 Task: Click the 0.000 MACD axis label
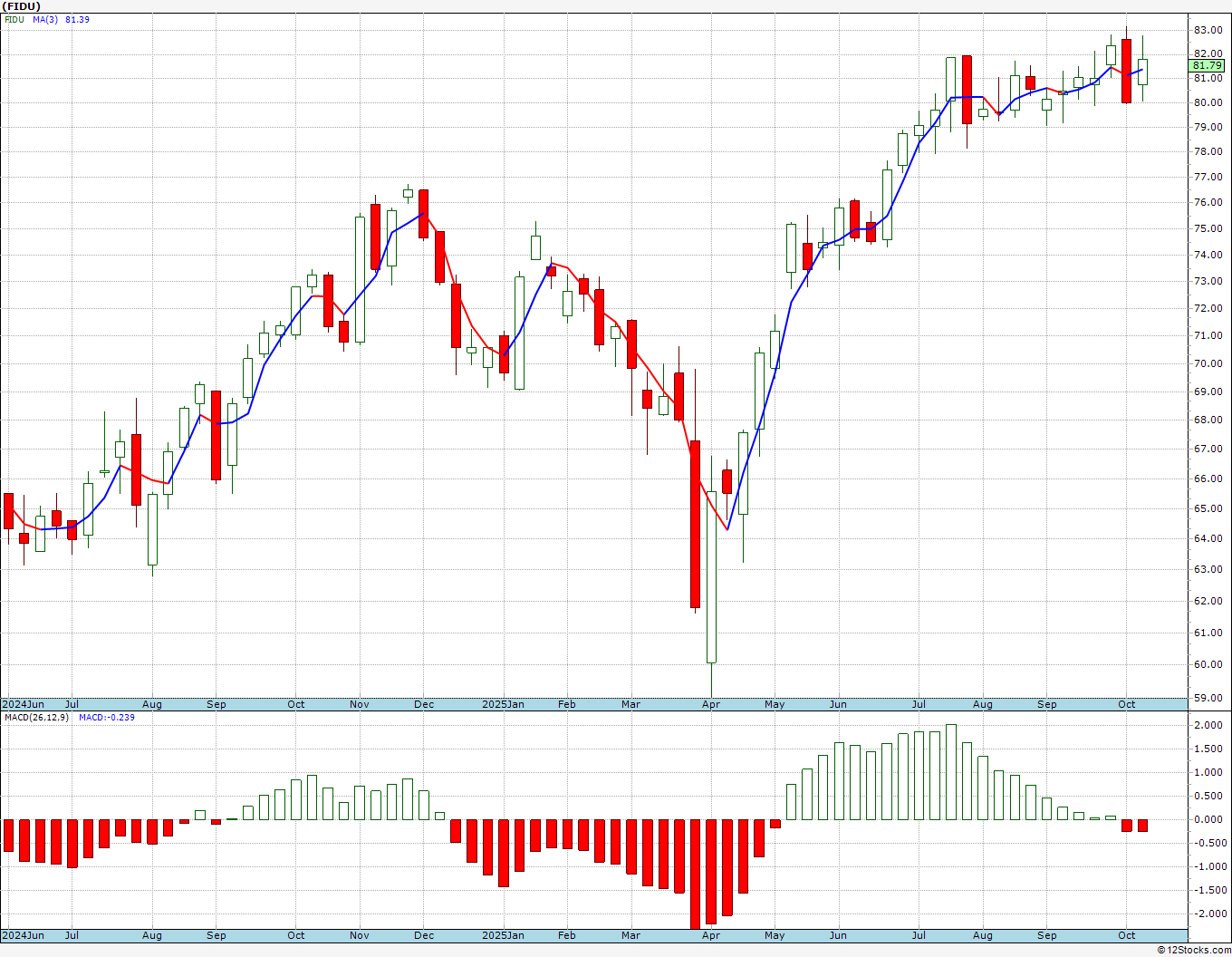tap(1209, 819)
